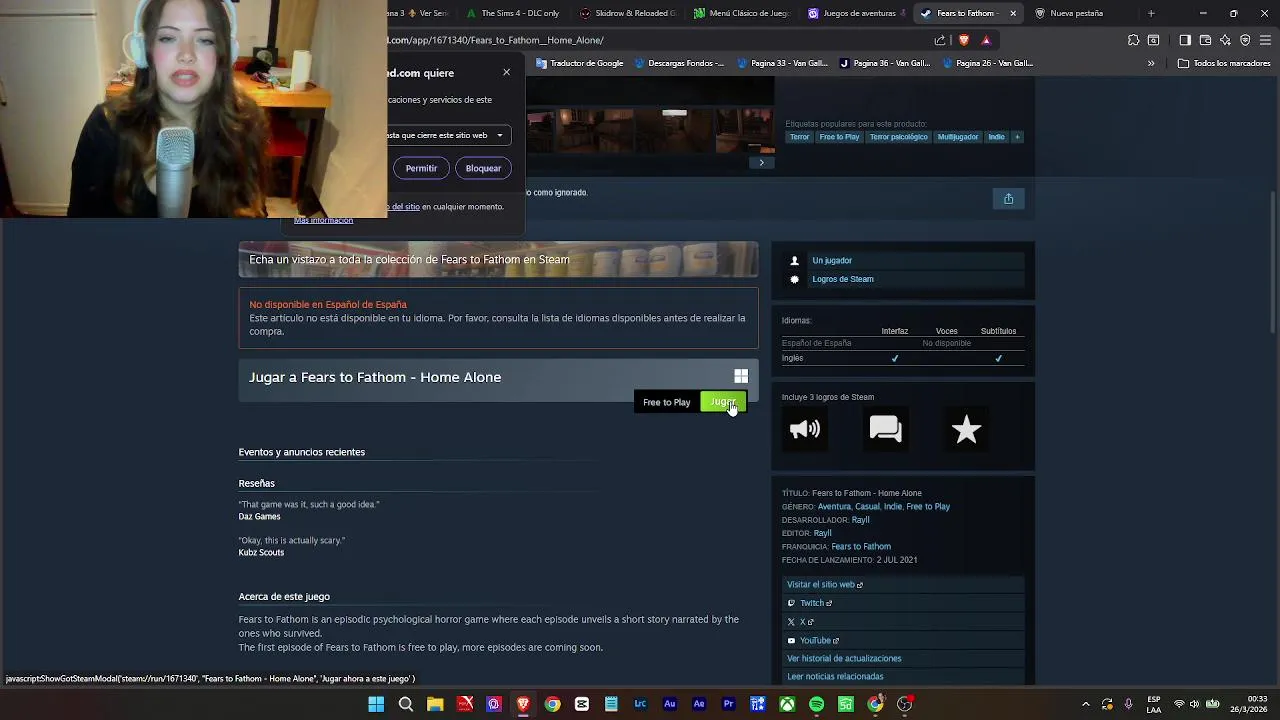Open the Xbox app from the taskbar

coord(787,704)
